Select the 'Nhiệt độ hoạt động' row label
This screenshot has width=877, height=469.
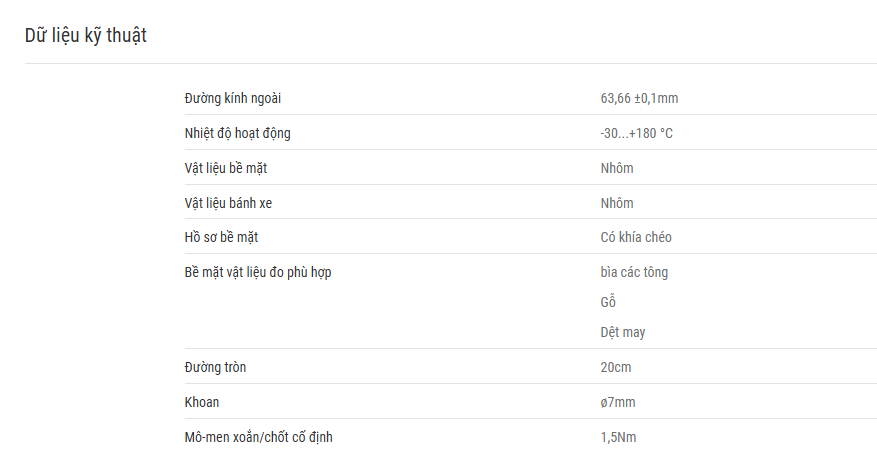coord(238,134)
